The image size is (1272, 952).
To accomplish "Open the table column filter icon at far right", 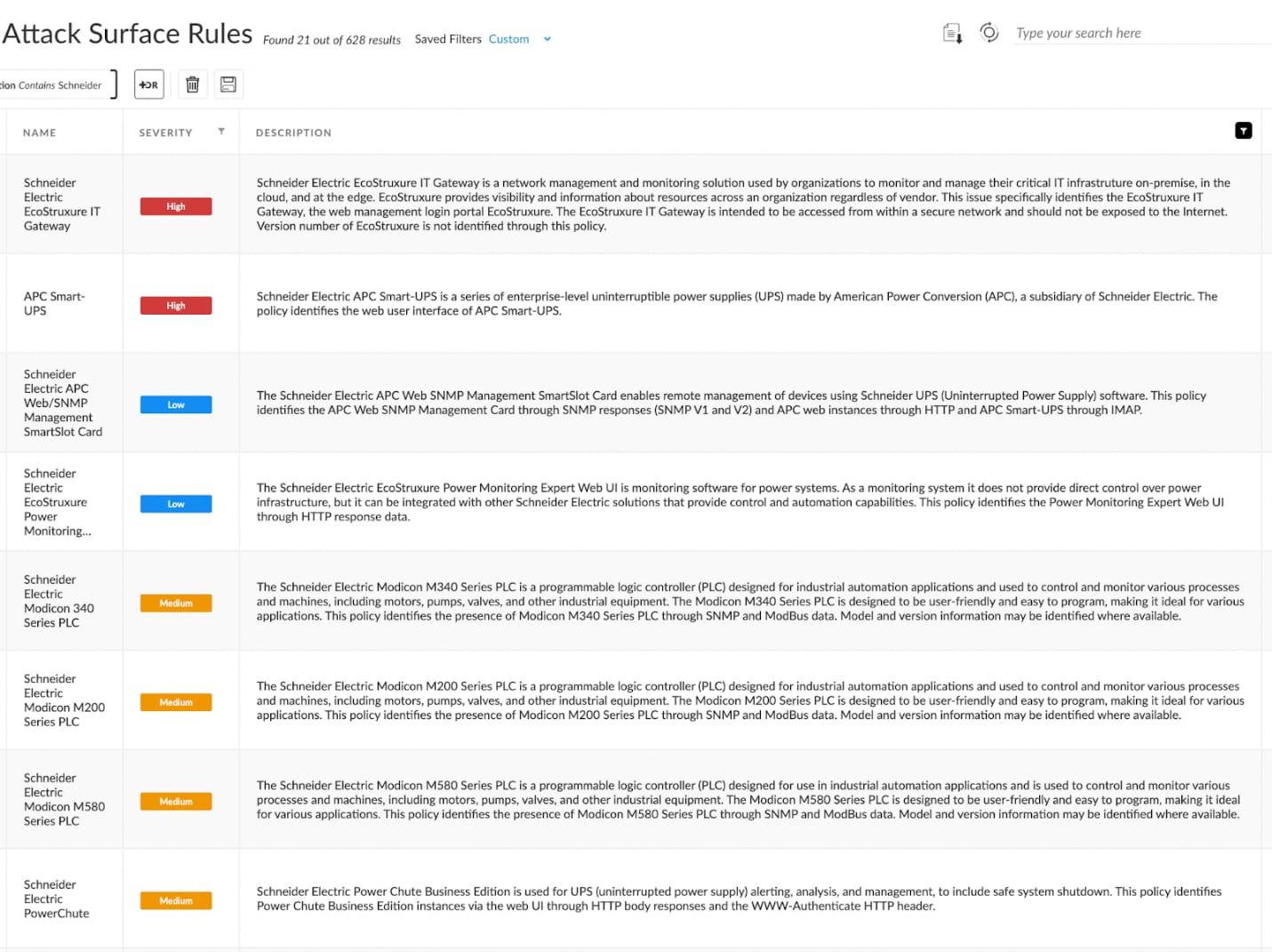I will pyautogui.click(x=1244, y=131).
